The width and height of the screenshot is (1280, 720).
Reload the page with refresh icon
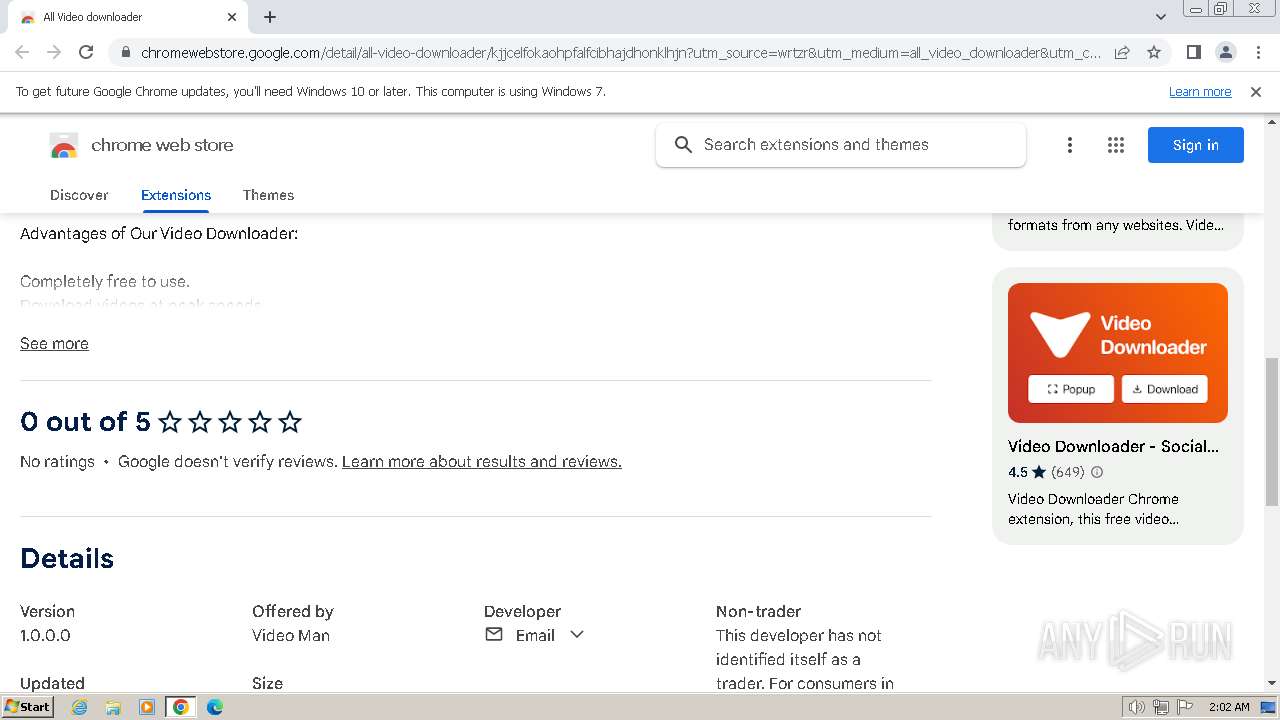[86, 52]
